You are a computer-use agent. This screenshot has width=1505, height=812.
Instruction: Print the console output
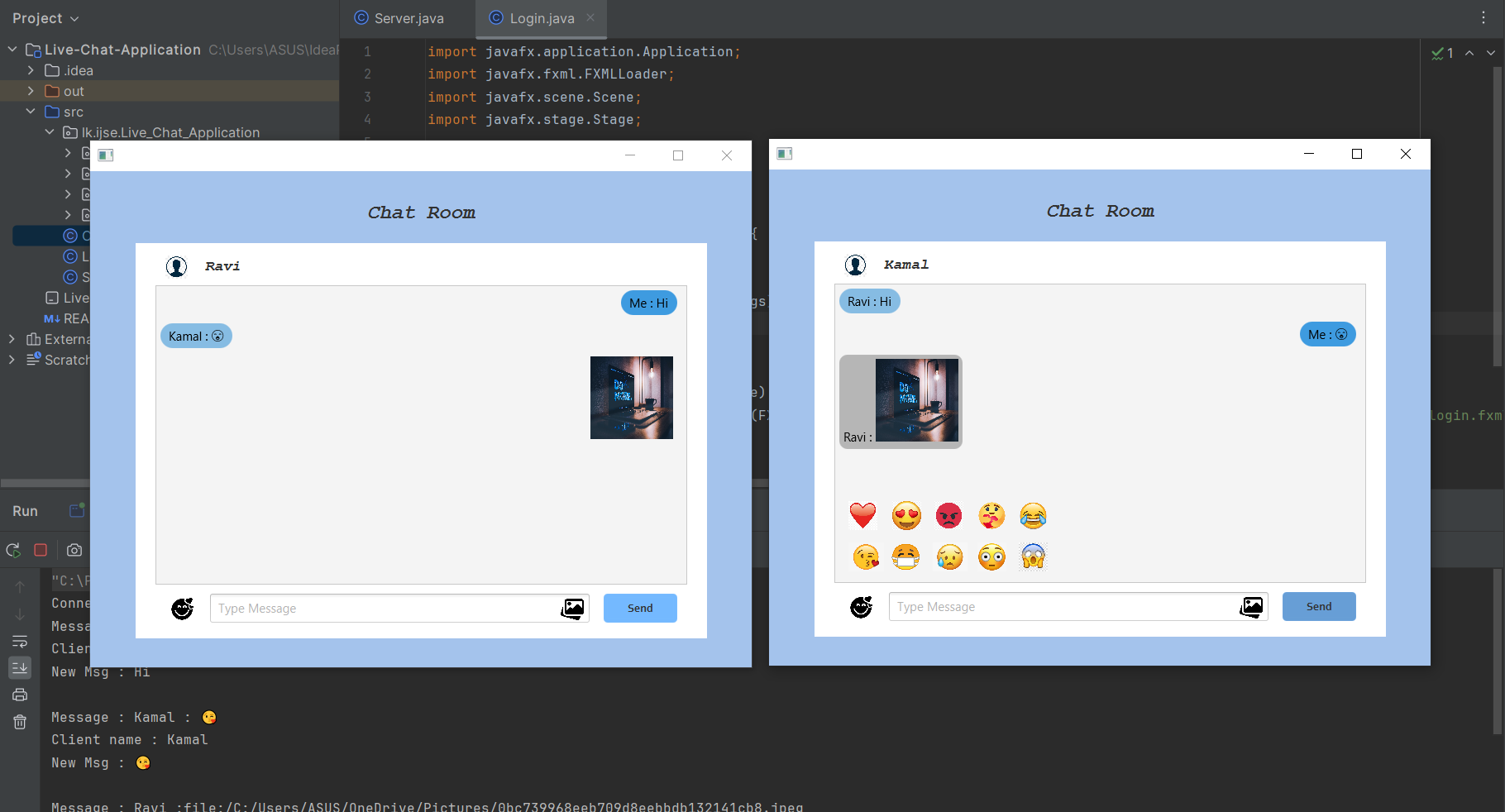pos(19,695)
